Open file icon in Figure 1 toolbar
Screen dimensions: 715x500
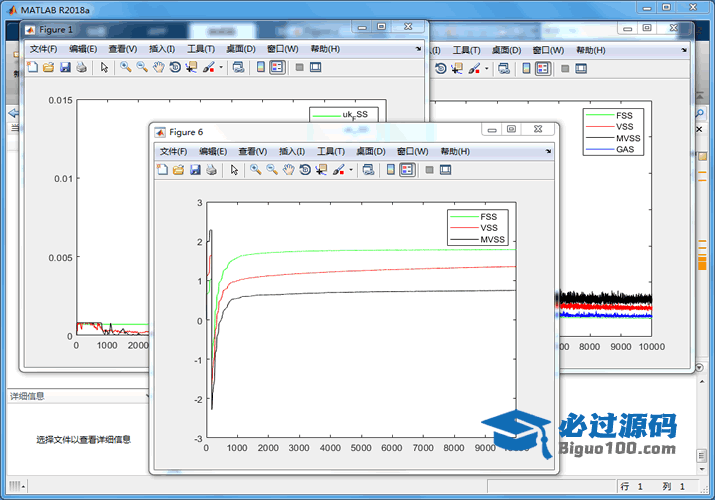coord(48,68)
